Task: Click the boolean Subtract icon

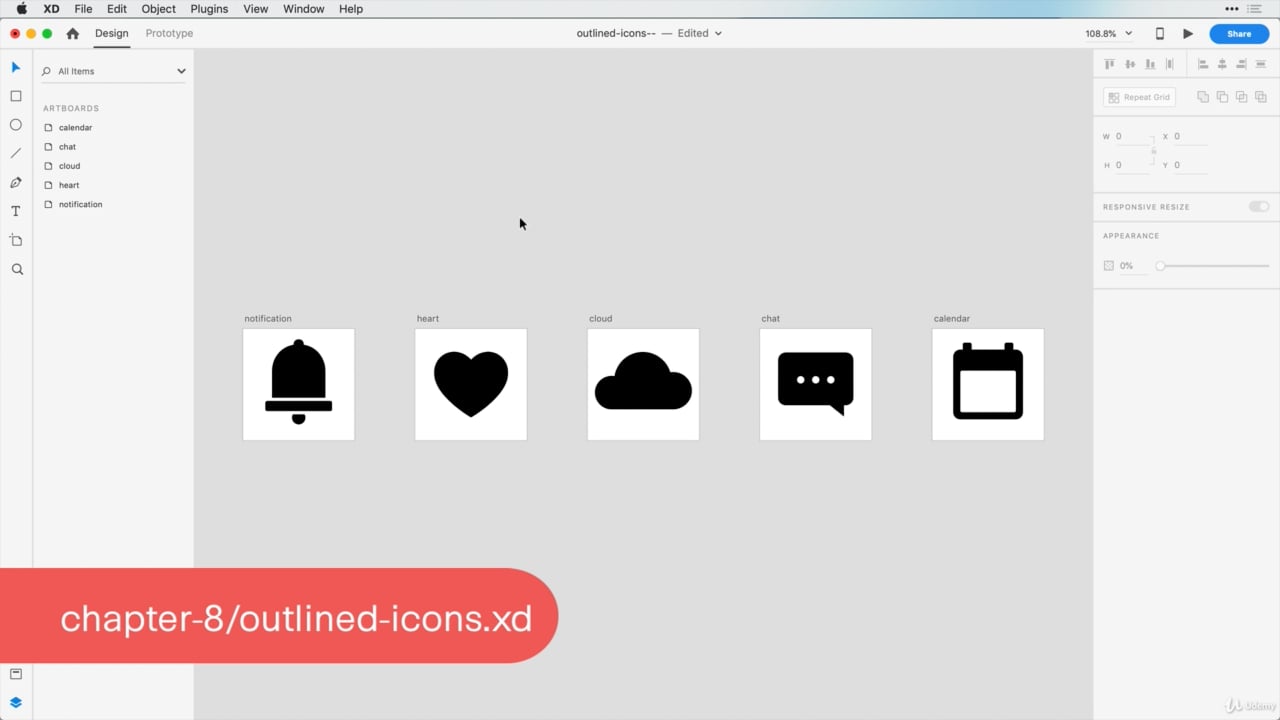Action: coord(1222,97)
